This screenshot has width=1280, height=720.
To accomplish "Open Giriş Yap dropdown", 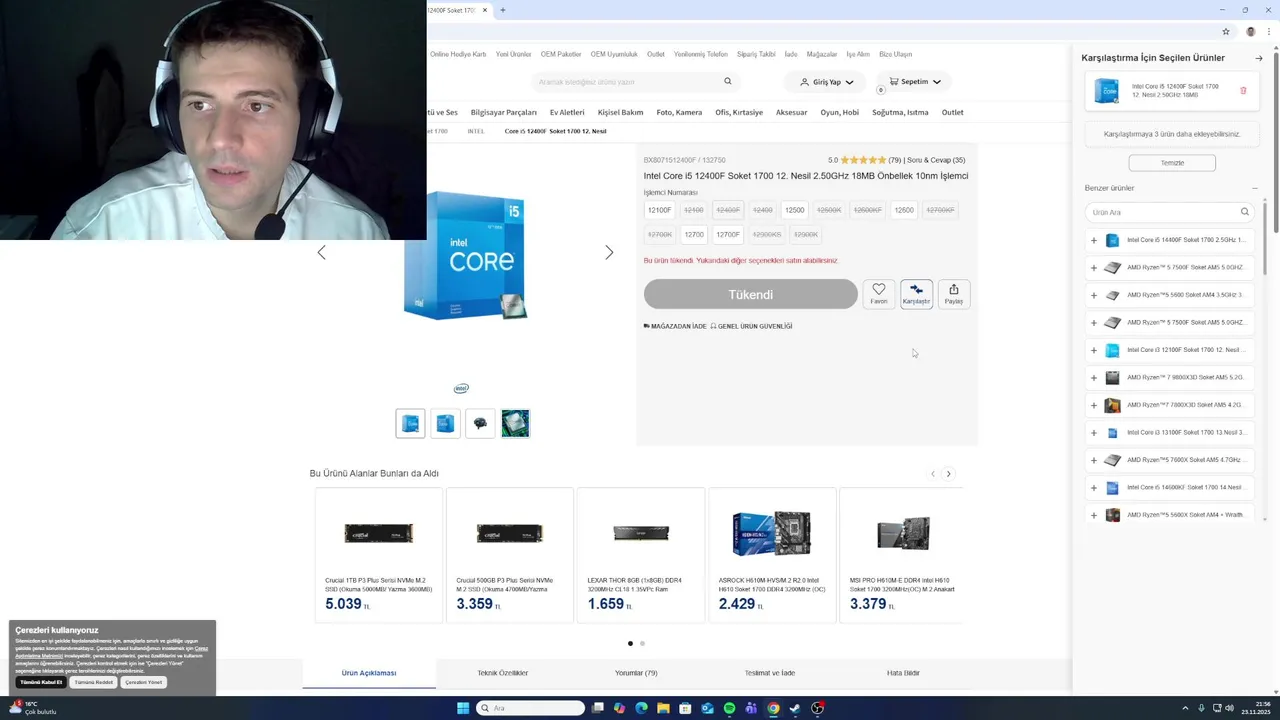I will tap(826, 82).
